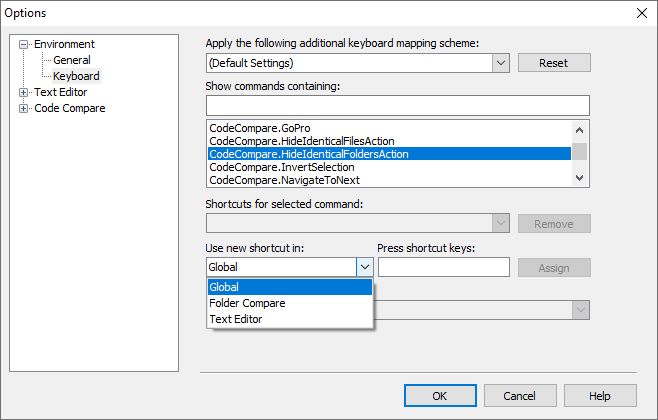Open the bottom disabled dropdown arrow

[x=581, y=310]
